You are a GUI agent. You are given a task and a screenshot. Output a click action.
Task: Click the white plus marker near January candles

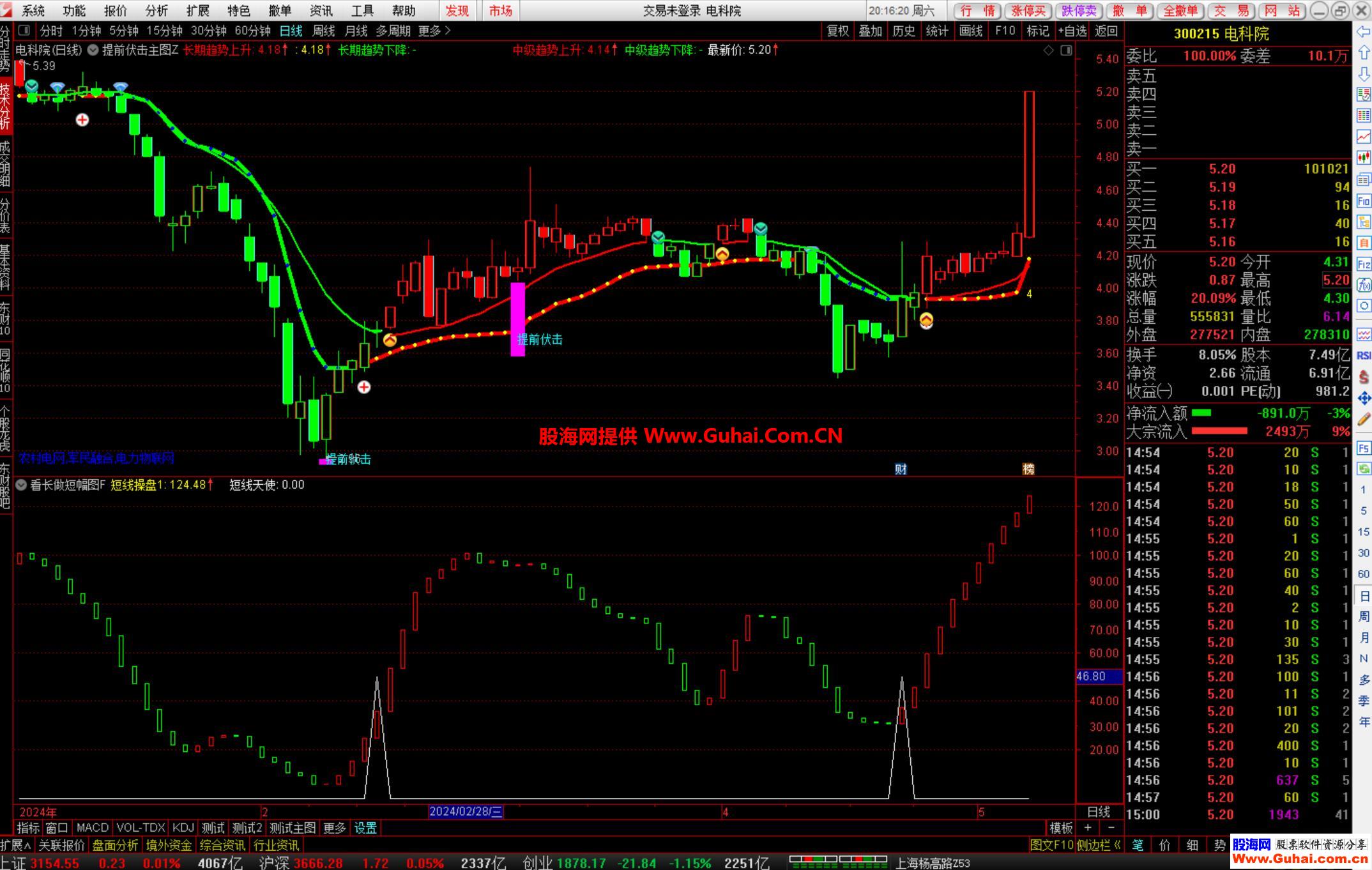point(82,120)
